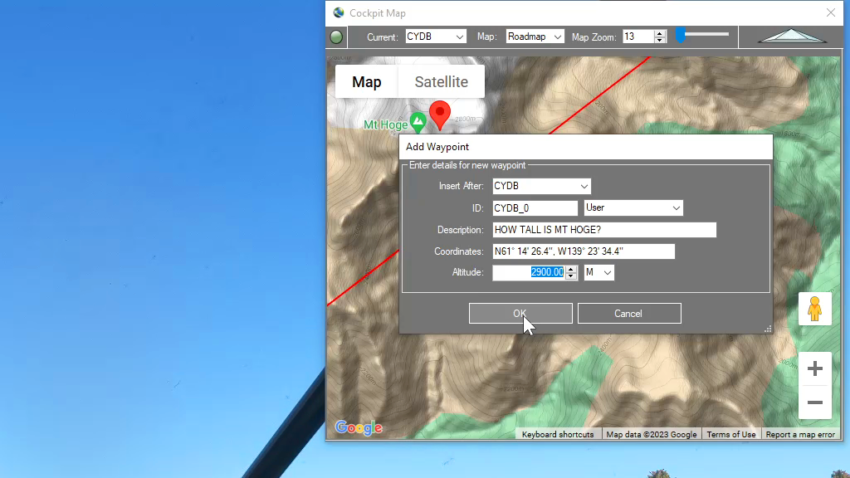Screen dimensions: 850x478
Task: Zoom in with the map plus button
Action: tap(814, 369)
